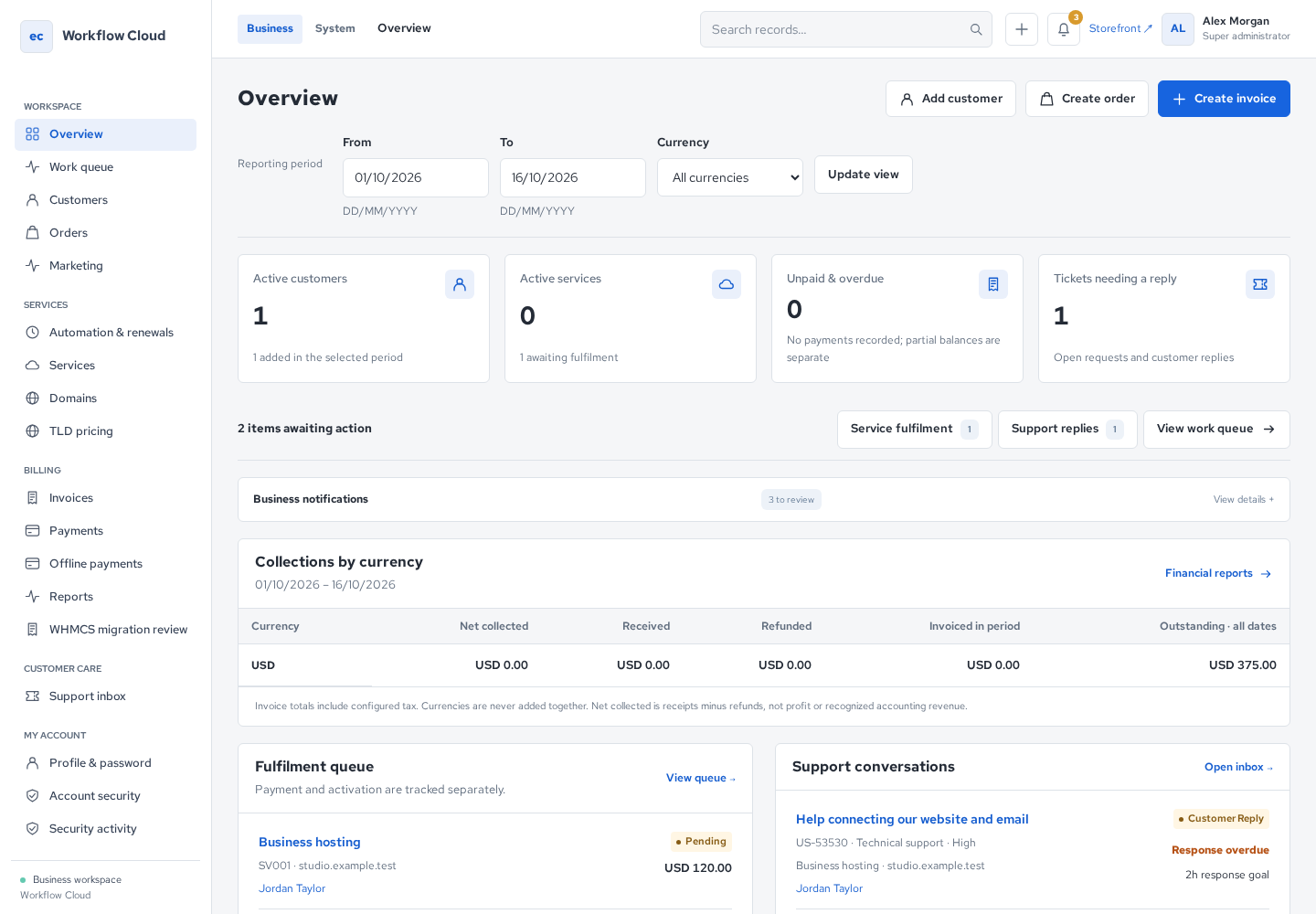Viewport: 1316px width, 914px height.
Task: Click the USD currency row label
Action: tap(263, 665)
